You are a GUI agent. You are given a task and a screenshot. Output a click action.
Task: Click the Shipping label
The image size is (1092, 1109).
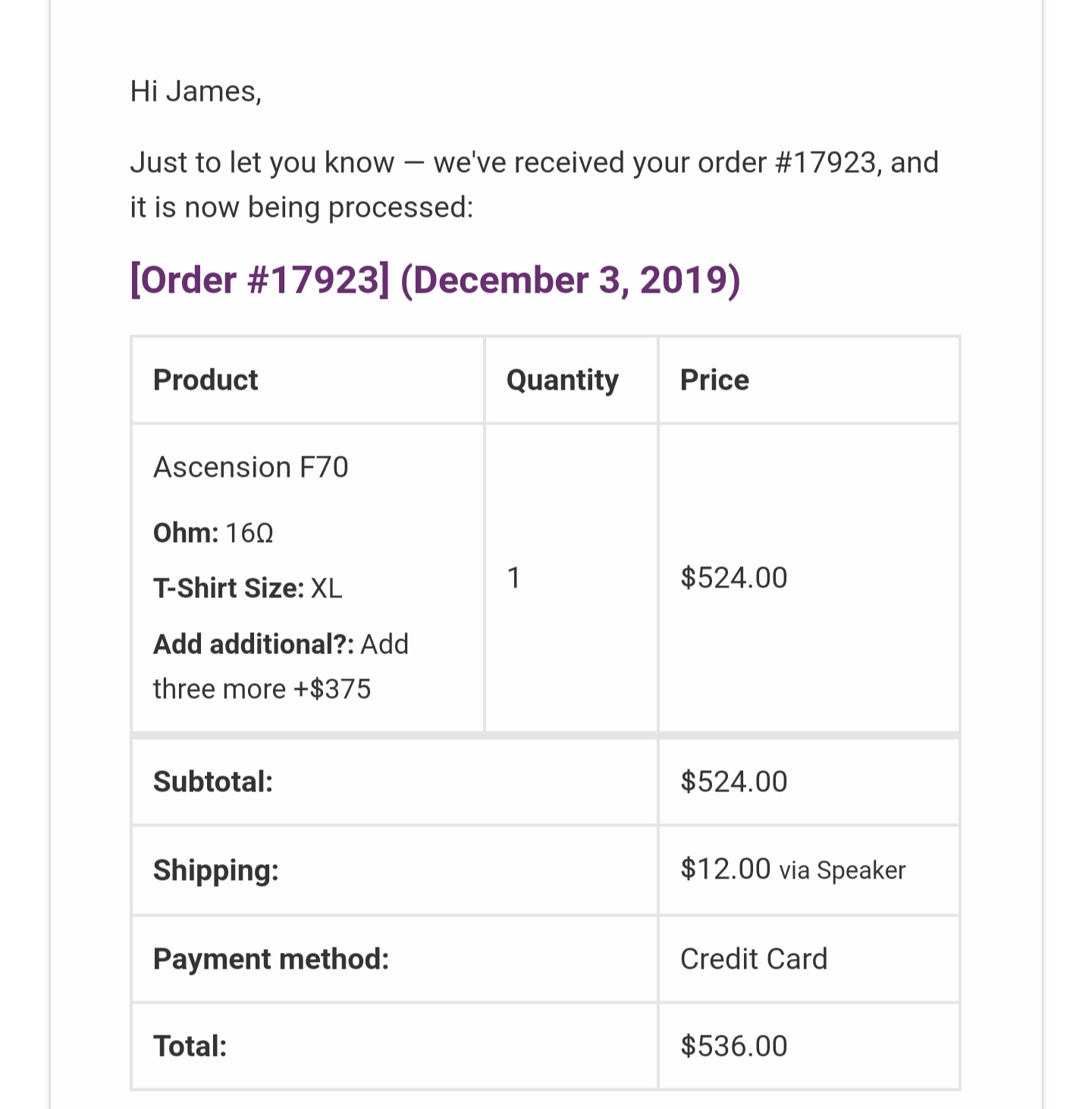tap(215, 869)
